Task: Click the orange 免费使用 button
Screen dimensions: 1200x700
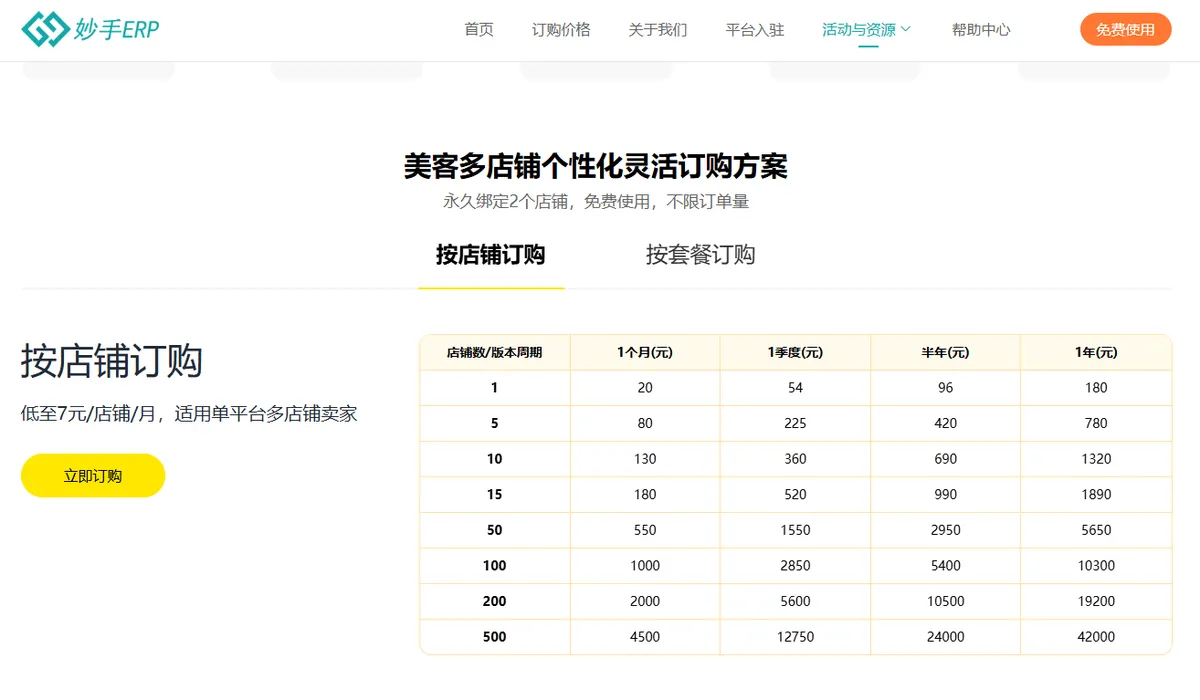Action: (1125, 29)
